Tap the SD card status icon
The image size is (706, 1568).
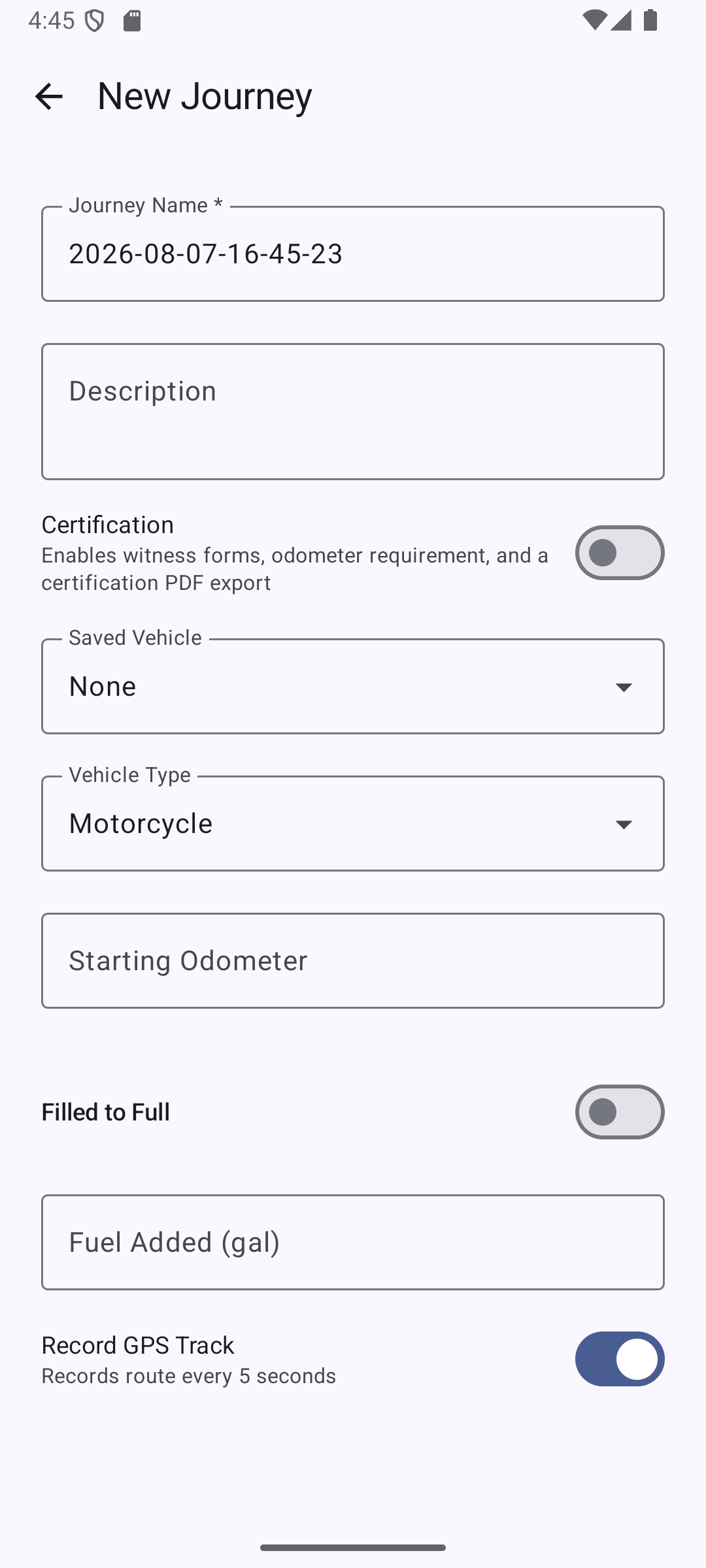132,21
